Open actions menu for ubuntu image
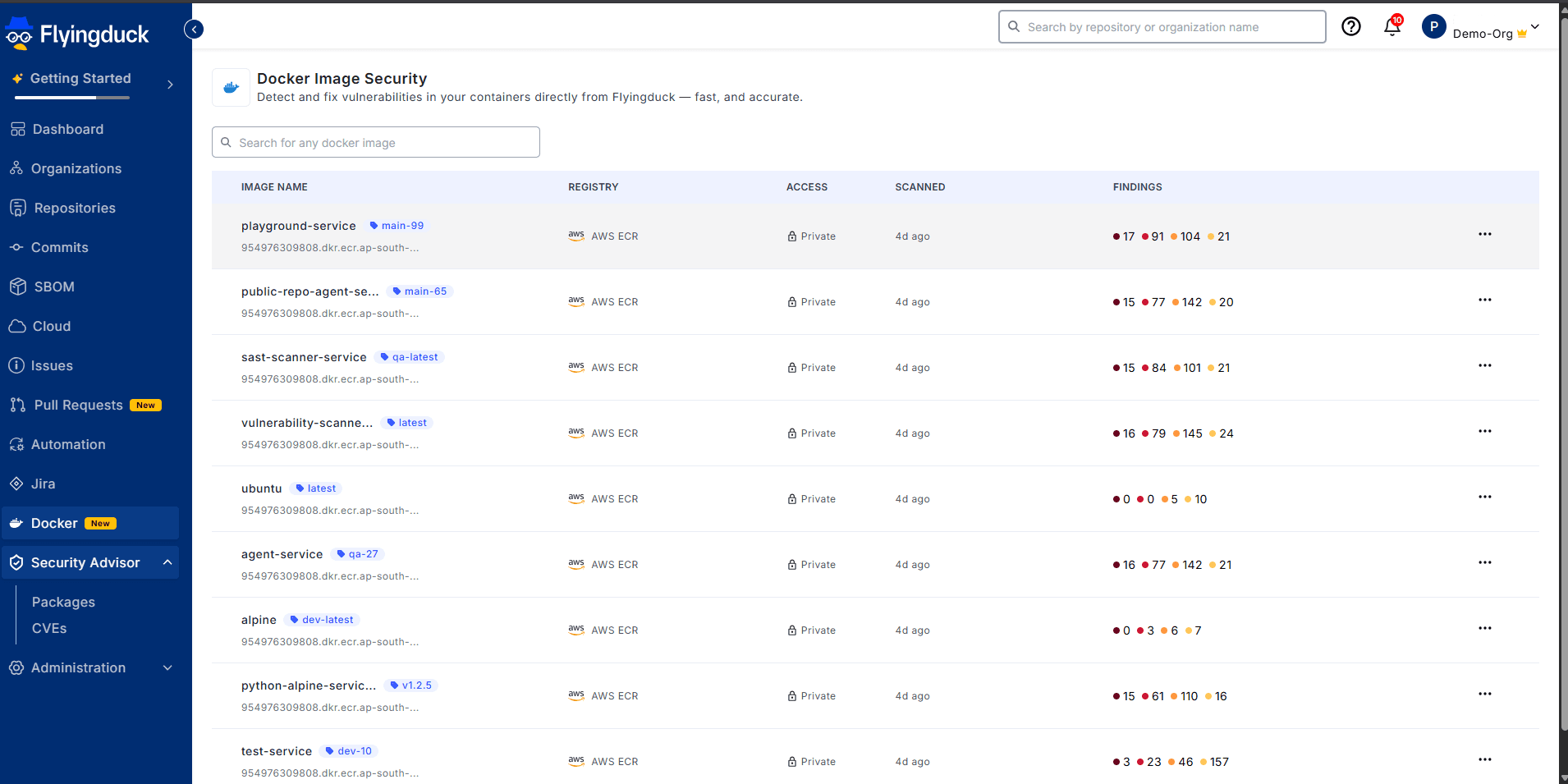 tap(1485, 497)
